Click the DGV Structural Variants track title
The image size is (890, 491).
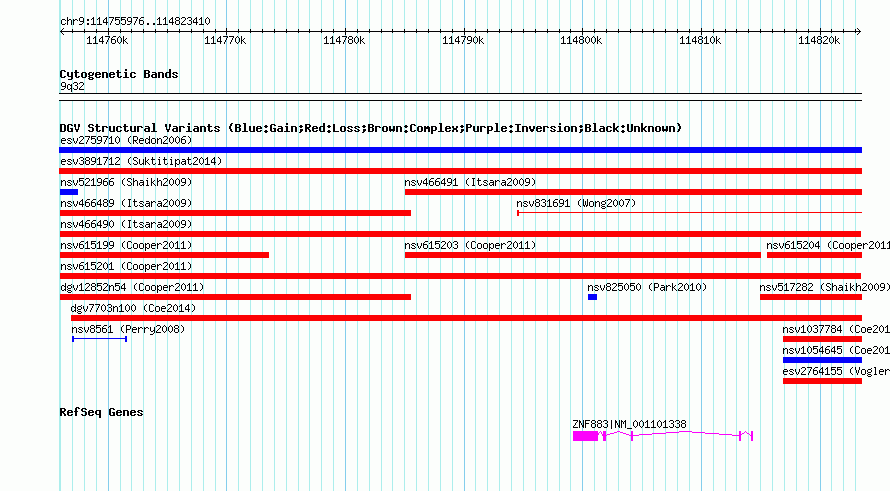[371, 128]
